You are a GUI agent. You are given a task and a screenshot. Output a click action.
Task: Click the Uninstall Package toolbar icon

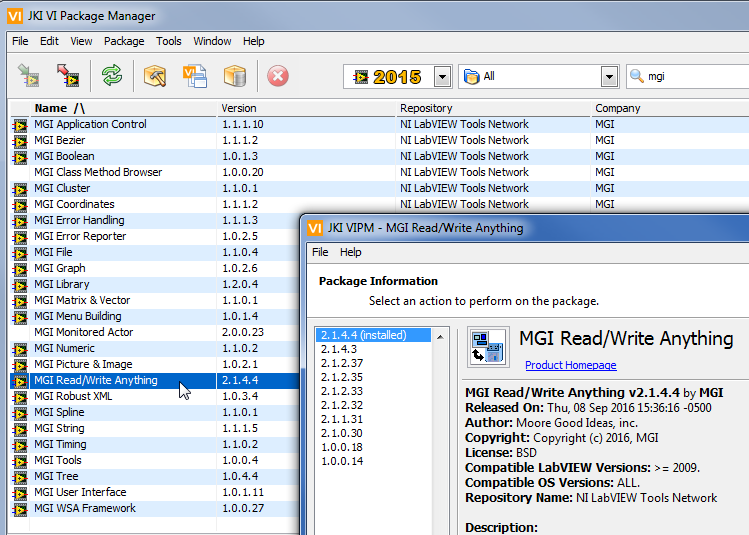[67, 75]
